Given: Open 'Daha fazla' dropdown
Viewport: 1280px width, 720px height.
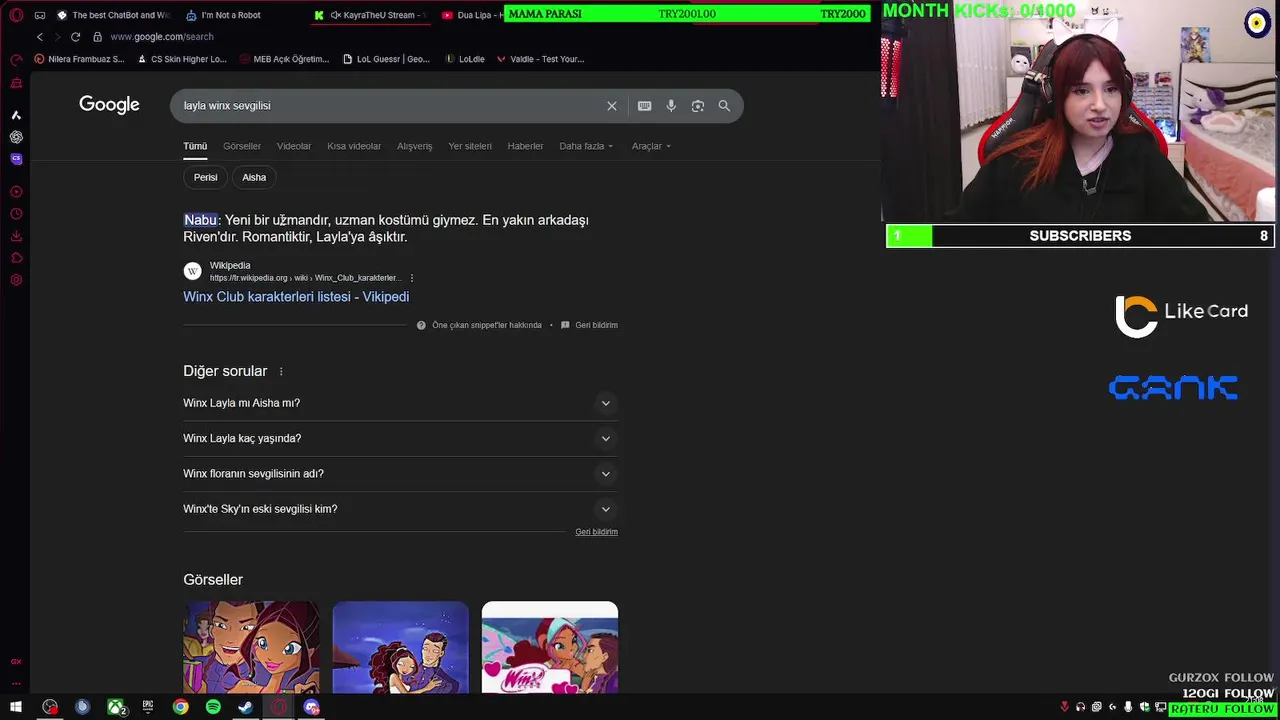Looking at the screenshot, I should (x=586, y=146).
